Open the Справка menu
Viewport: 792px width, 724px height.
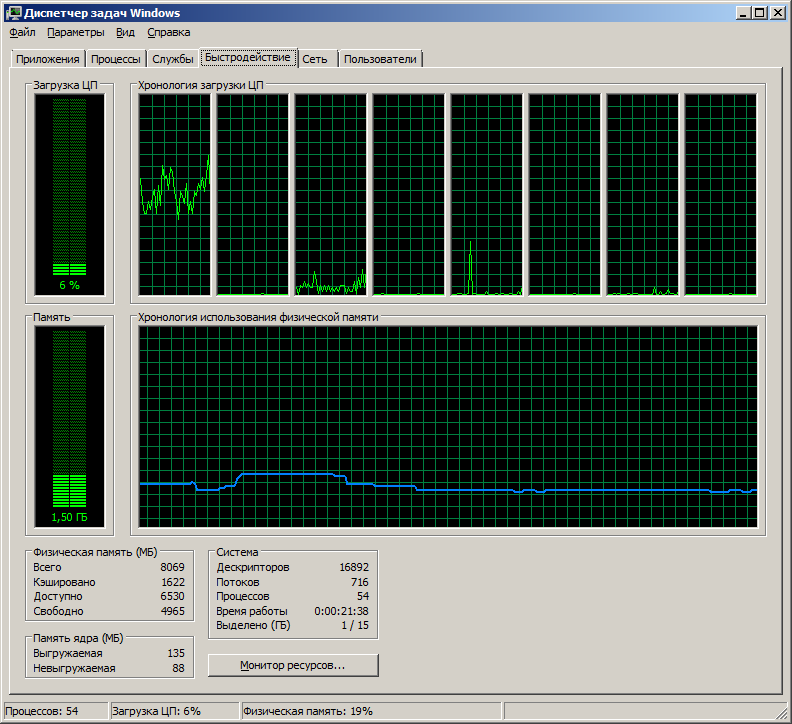[168, 32]
